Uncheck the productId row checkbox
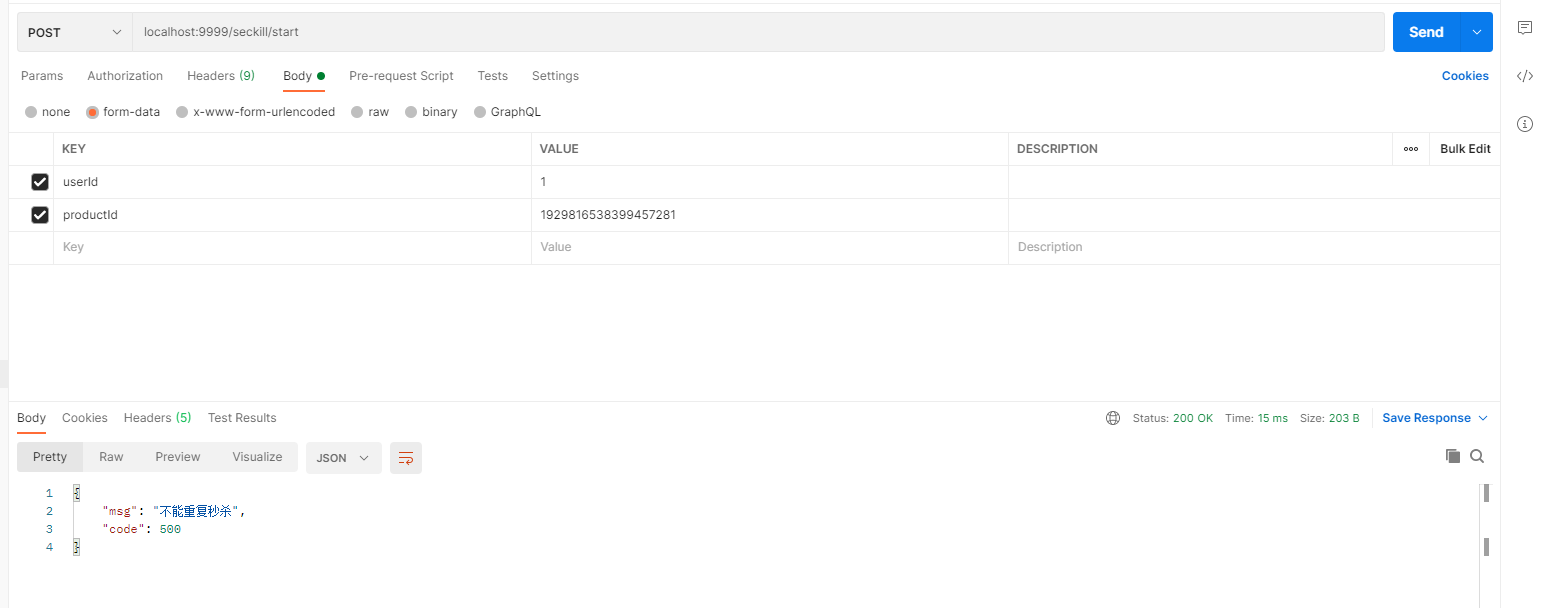 40,215
